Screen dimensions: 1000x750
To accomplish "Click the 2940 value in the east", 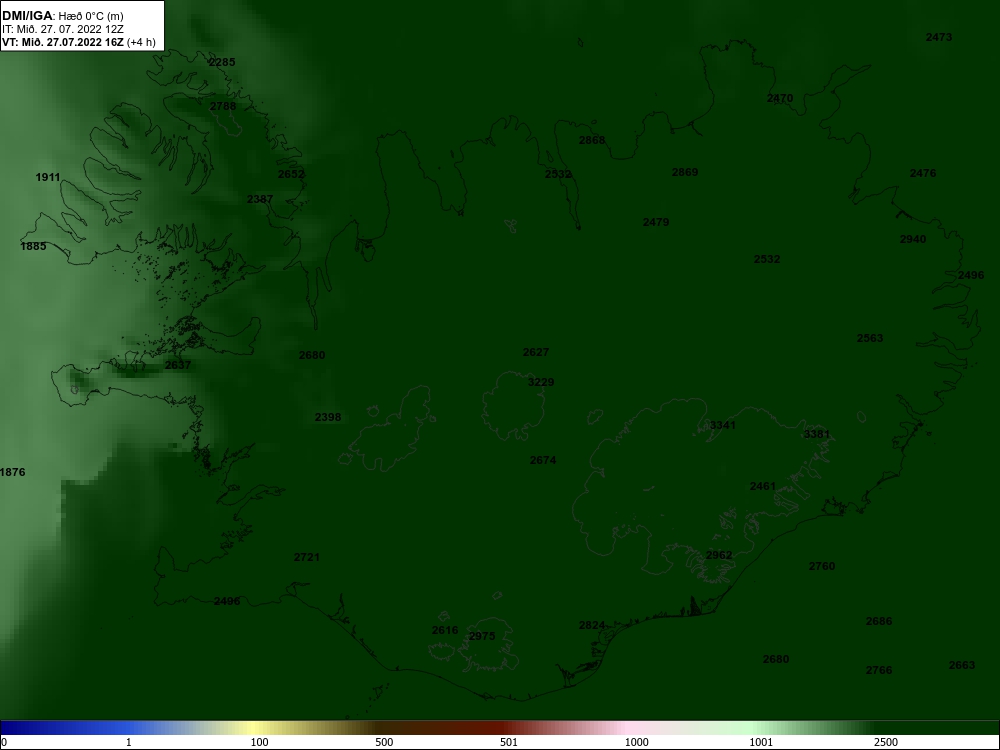I will click(x=913, y=240).
